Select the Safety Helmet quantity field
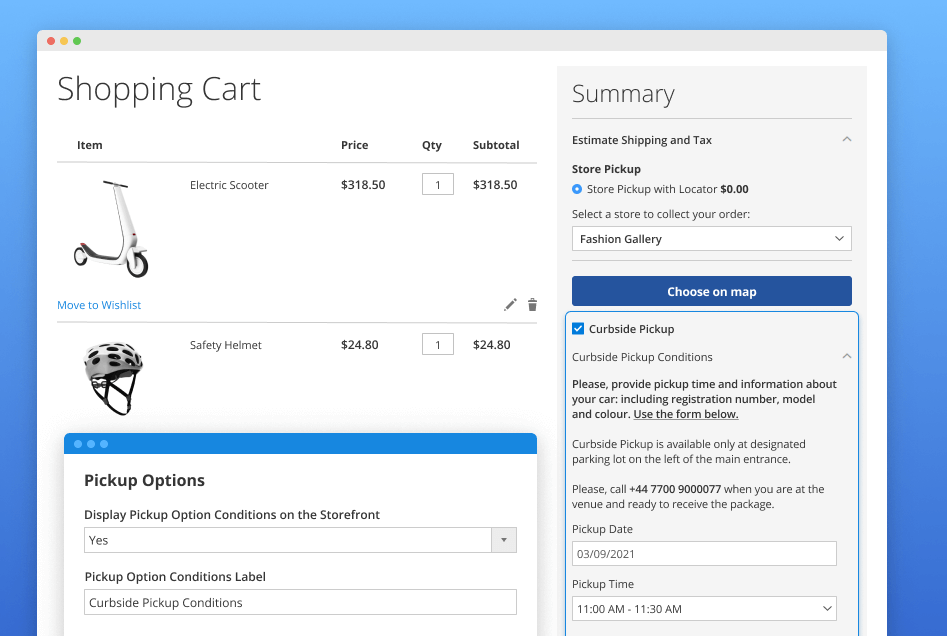Screen dimensions: 947x636 pos(437,344)
